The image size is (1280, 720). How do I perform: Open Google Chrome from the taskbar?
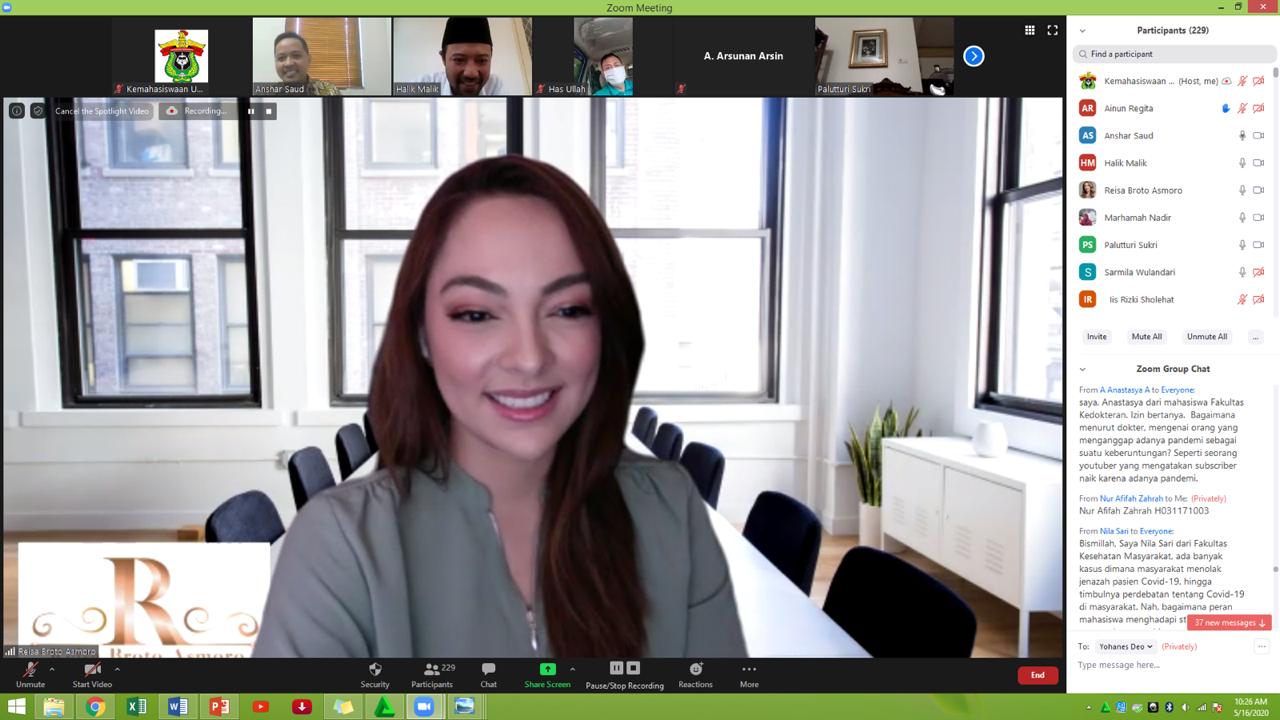click(x=95, y=707)
